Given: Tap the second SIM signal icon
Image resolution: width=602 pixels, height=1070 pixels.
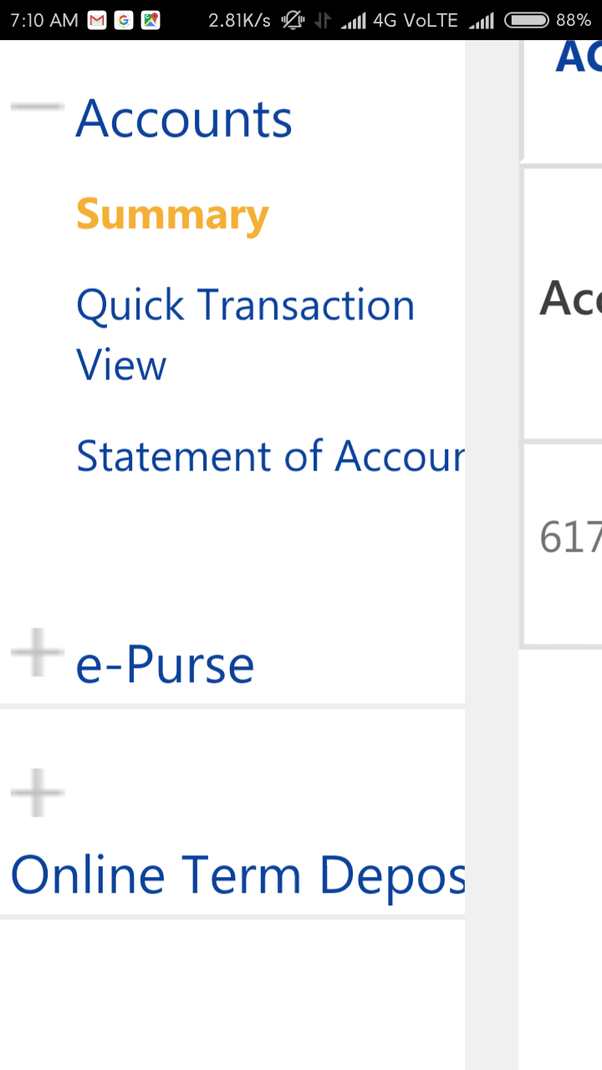Looking at the screenshot, I should (x=482, y=20).
